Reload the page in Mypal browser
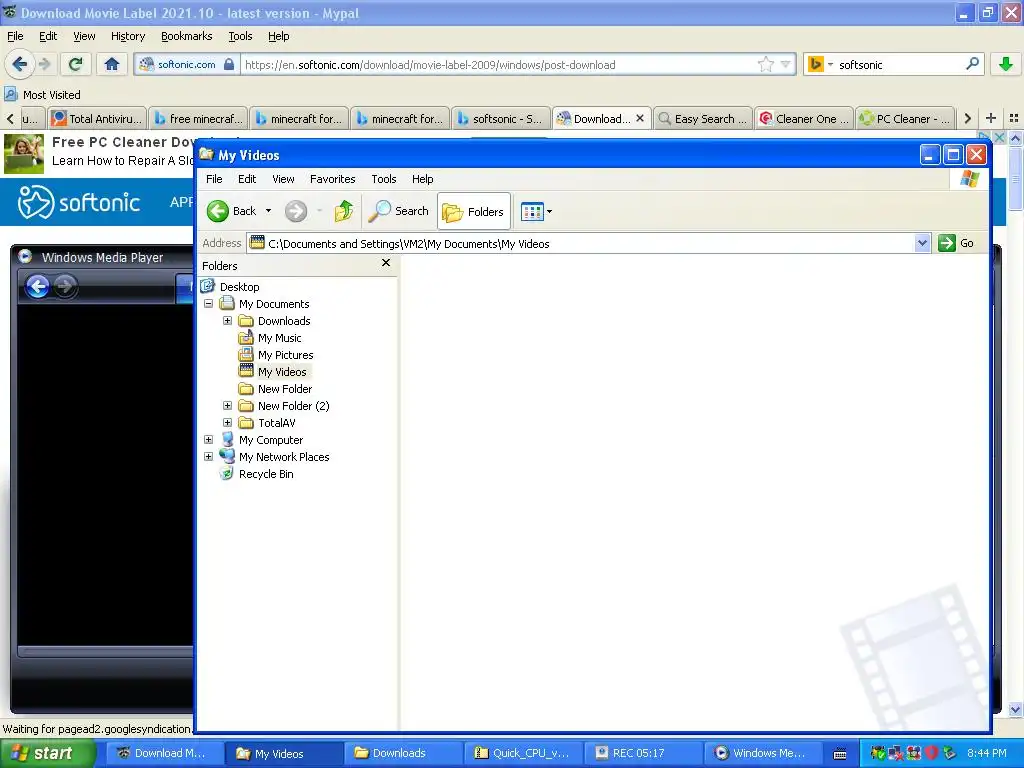 pyautogui.click(x=75, y=64)
